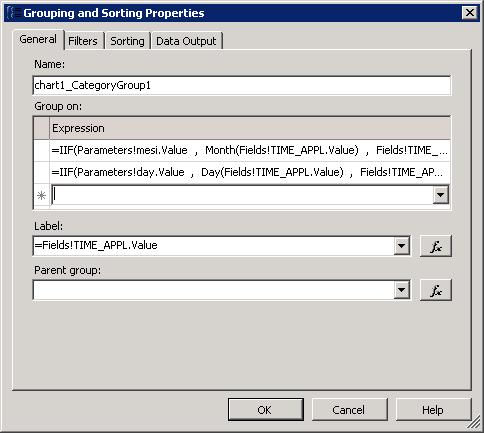Select the mesi parameter IIF expression row

250,150
